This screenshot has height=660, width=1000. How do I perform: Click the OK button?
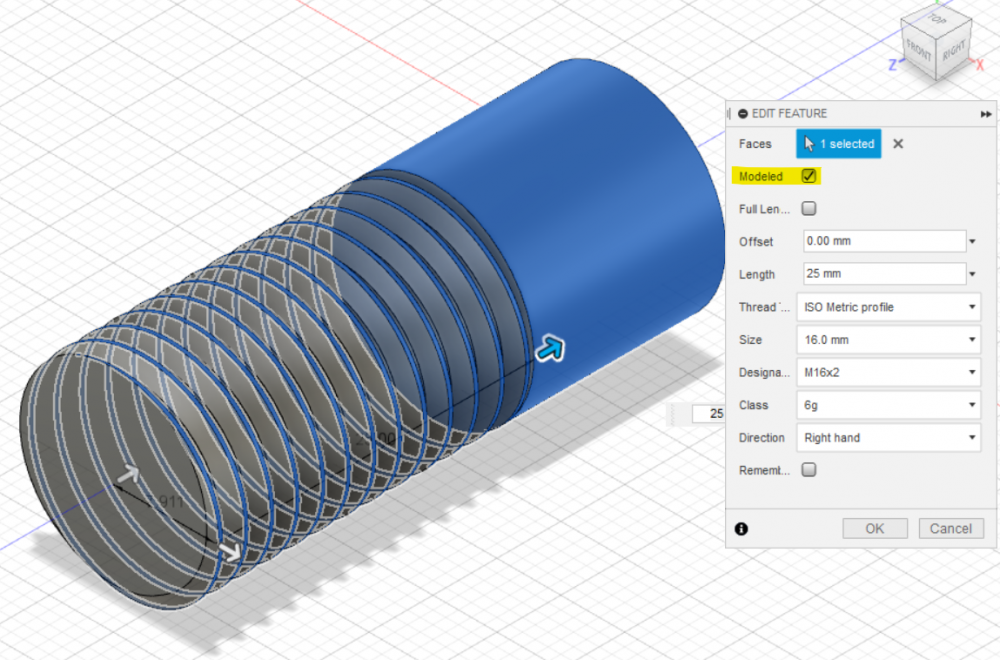click(x=875, y=529)
